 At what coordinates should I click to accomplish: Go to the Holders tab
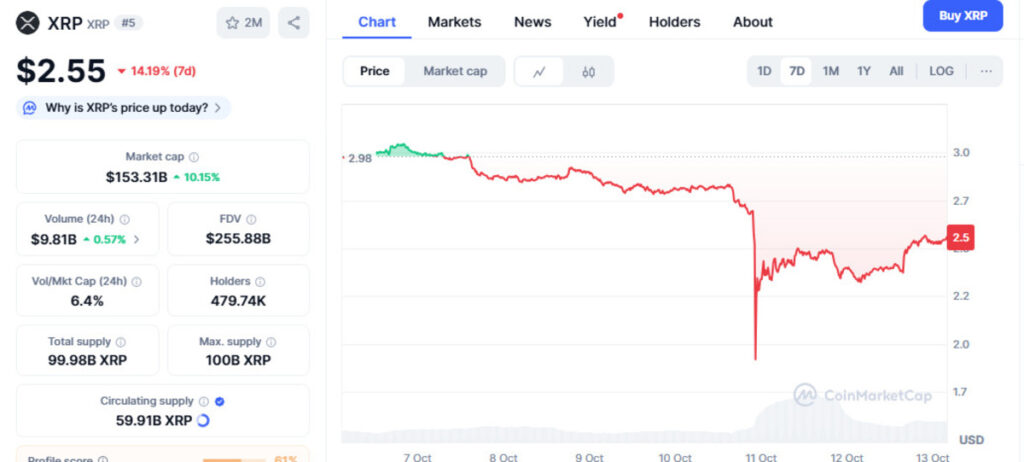pyautogui.click(x=674, y=22)
